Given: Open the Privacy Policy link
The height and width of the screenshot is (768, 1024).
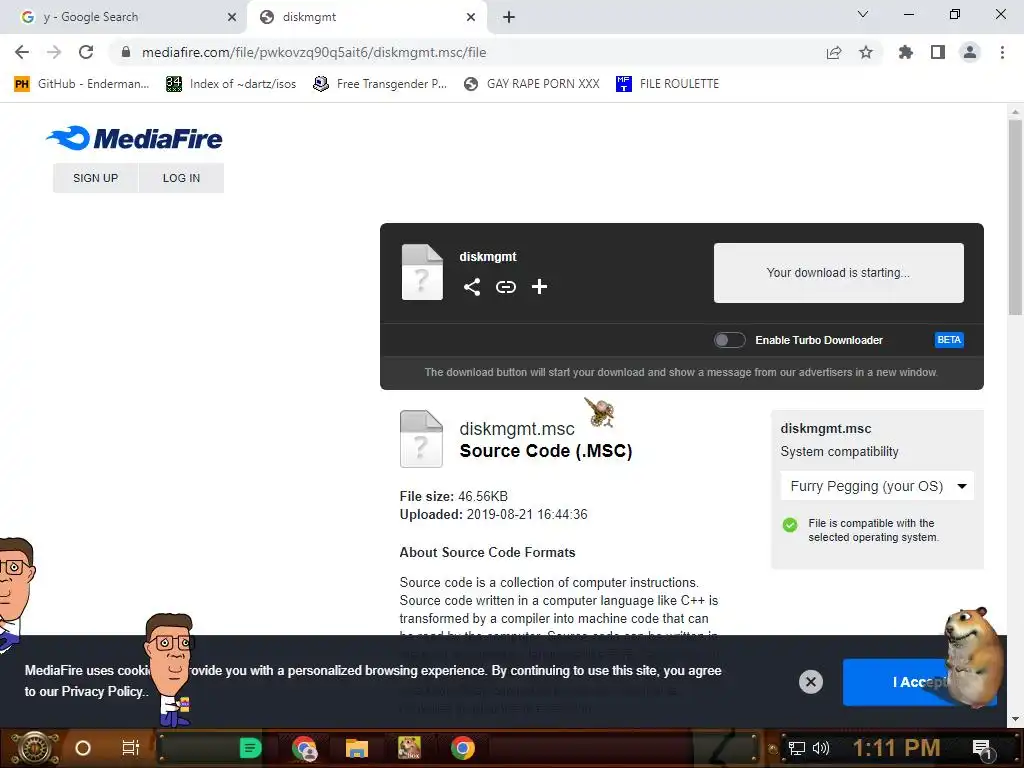Looking at the screenshot, I should 102,692.
